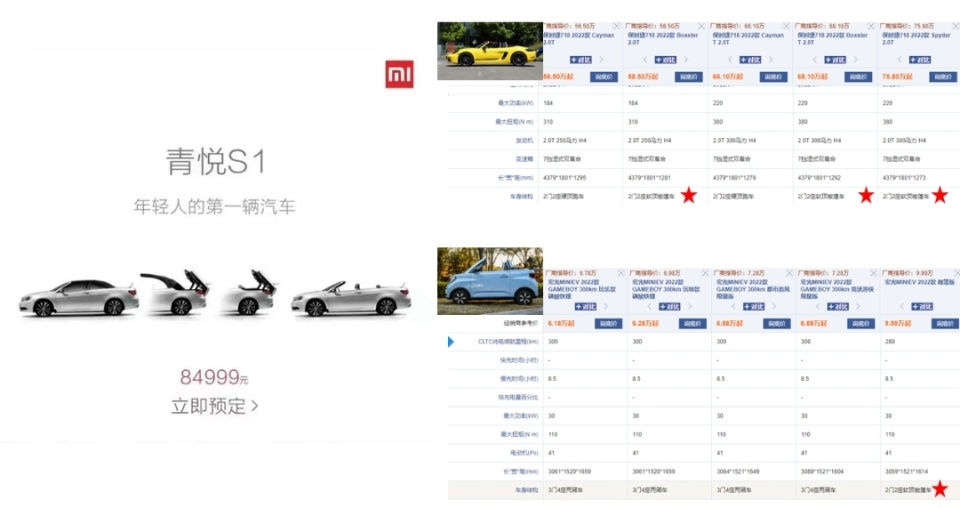The image size is (960, 508).
Task: Click dimension cell 3059*1521*1614
Action: tap(906, 471)
